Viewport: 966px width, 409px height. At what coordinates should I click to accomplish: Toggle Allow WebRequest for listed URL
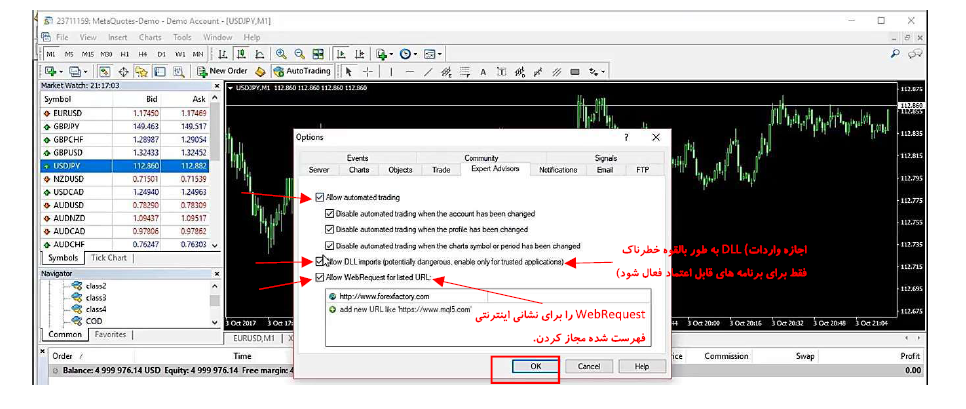(319, 277)
